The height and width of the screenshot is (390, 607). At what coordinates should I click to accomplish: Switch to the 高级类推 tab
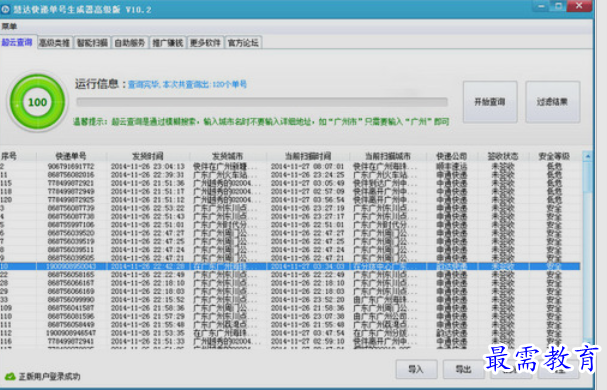(55, 43)
